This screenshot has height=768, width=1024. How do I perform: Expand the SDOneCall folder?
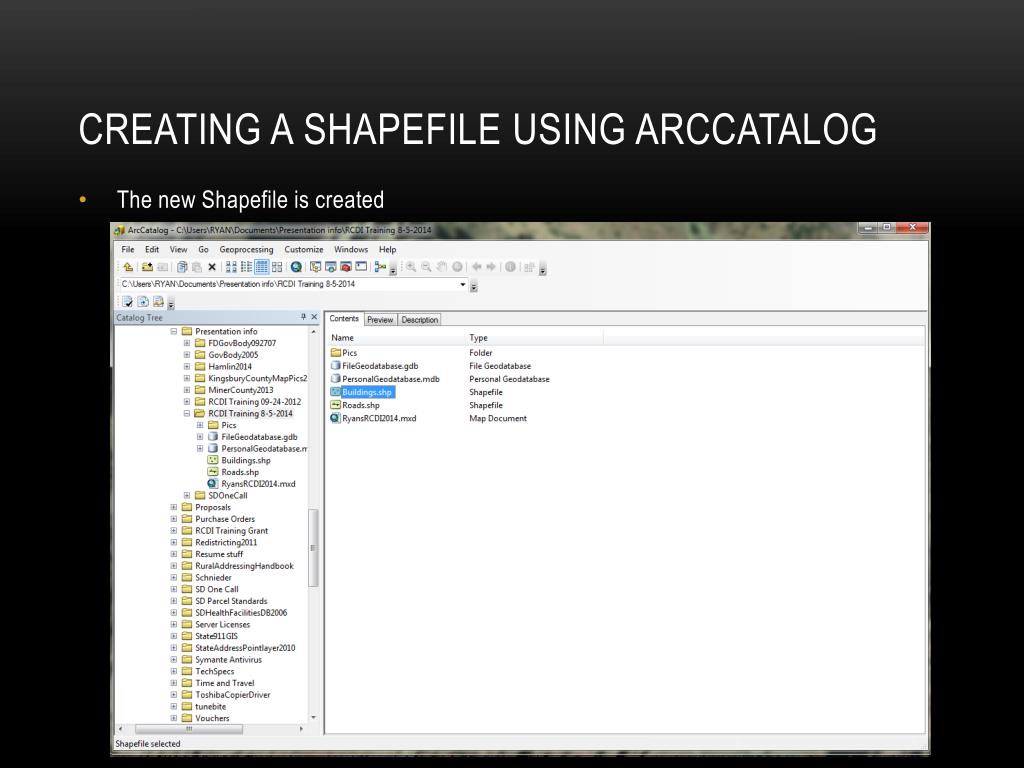click(x=187, y=496)
